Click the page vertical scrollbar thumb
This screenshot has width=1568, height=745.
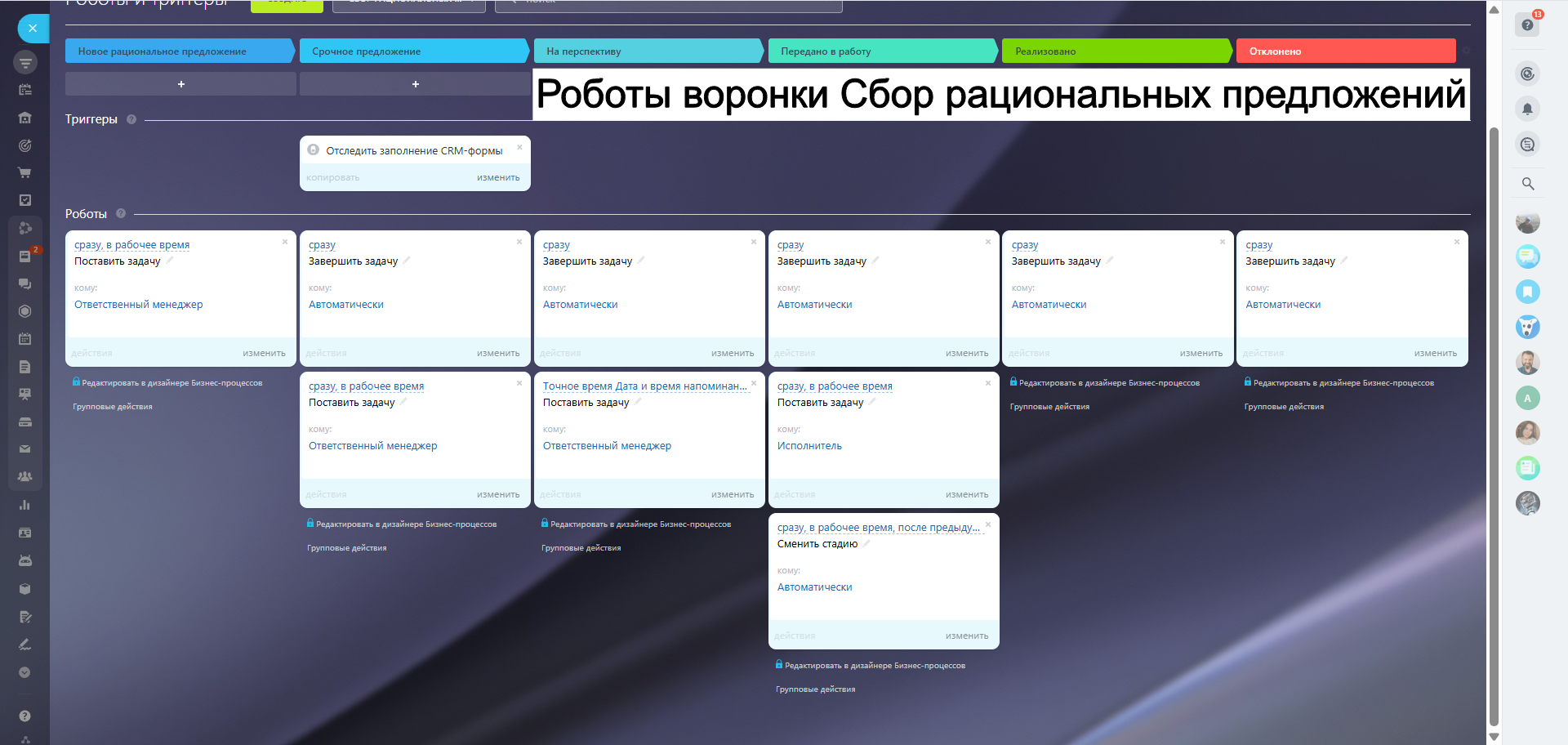[x=1494, y=425]
